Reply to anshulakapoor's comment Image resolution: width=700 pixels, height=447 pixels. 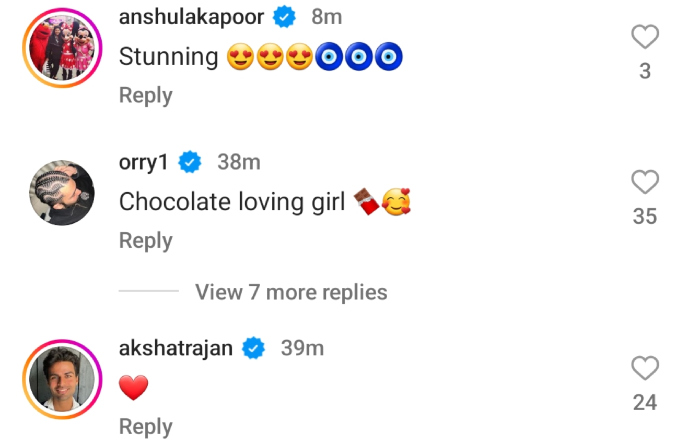pos(146,95)
